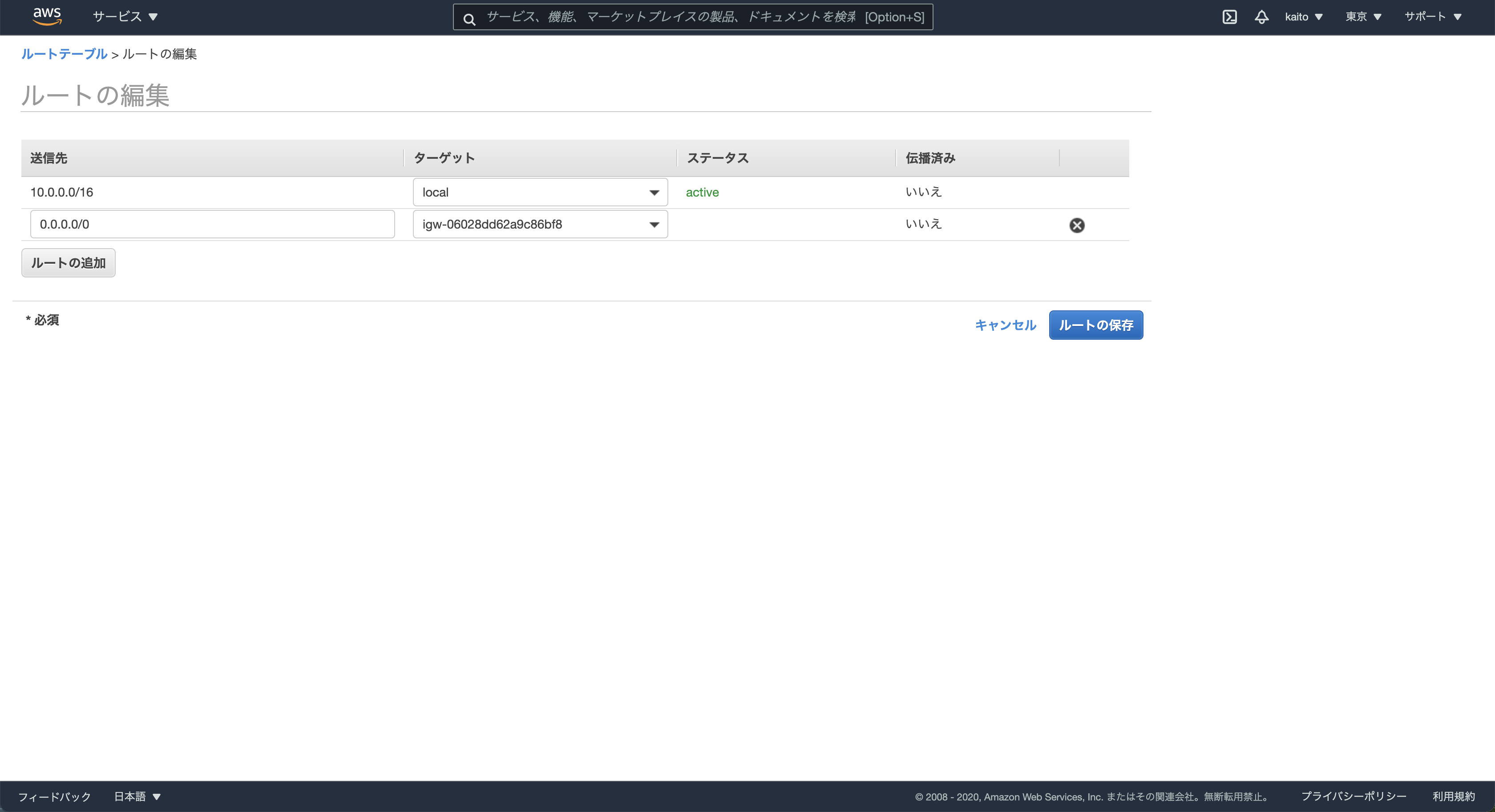Image resolution: width=1495 pixels, height=812 pixels.
Task: Open the フィードバック footer link
Action: tap(55, 796)
